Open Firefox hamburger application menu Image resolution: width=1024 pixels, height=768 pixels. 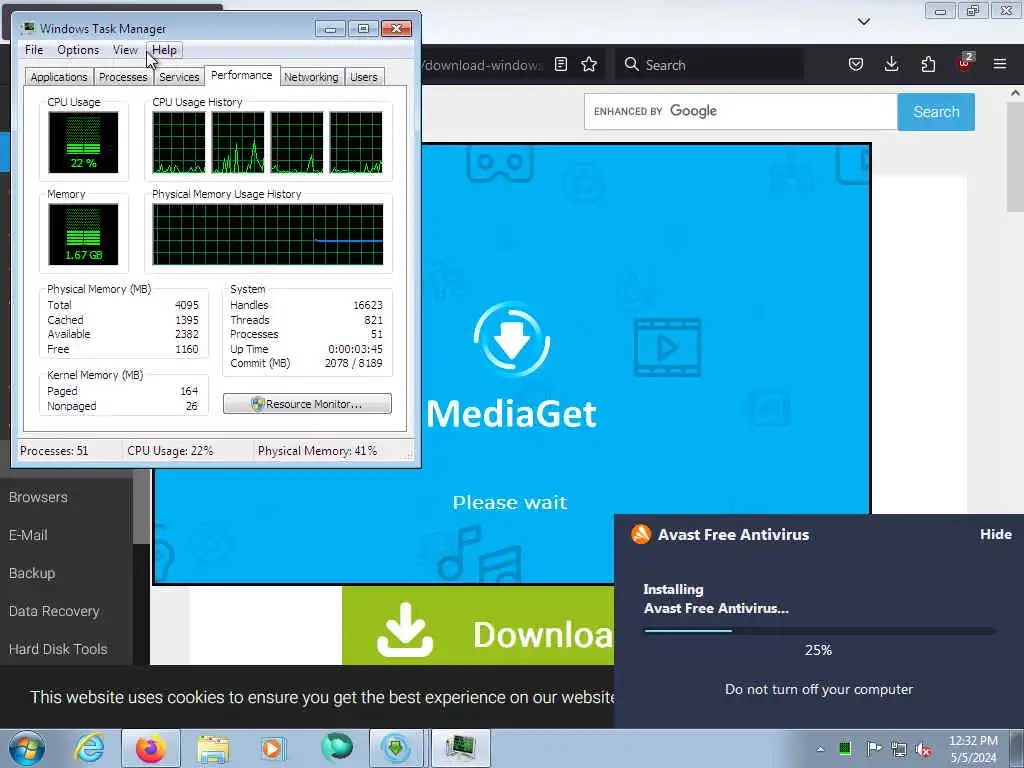coord(1000,64)
